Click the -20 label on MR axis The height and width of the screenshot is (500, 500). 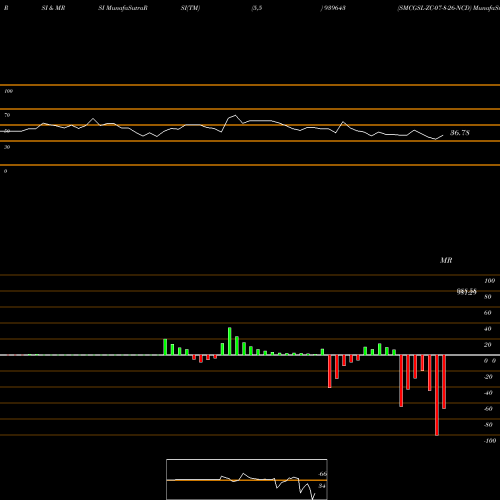coord(488,377)
